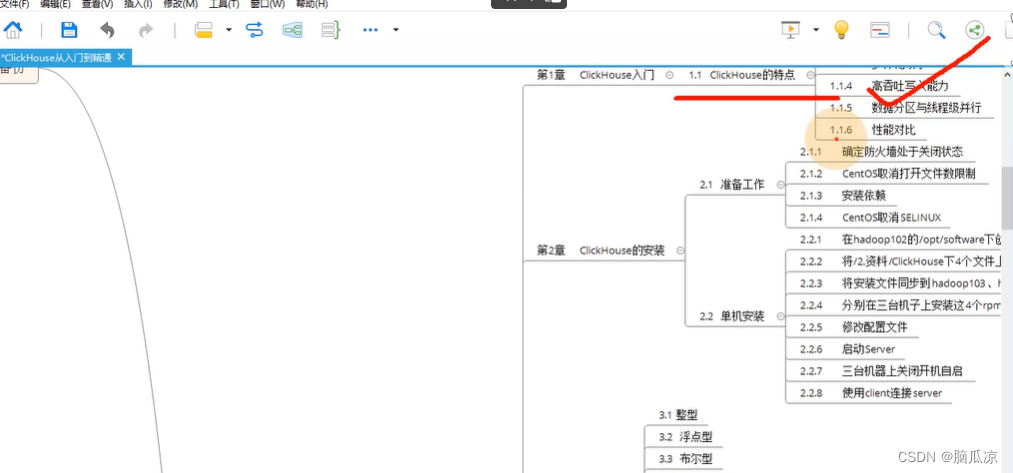Collapse the 1.1 ClickHouse的特点 branch
Screen dimensions: 1013x473
click(810, 75)
